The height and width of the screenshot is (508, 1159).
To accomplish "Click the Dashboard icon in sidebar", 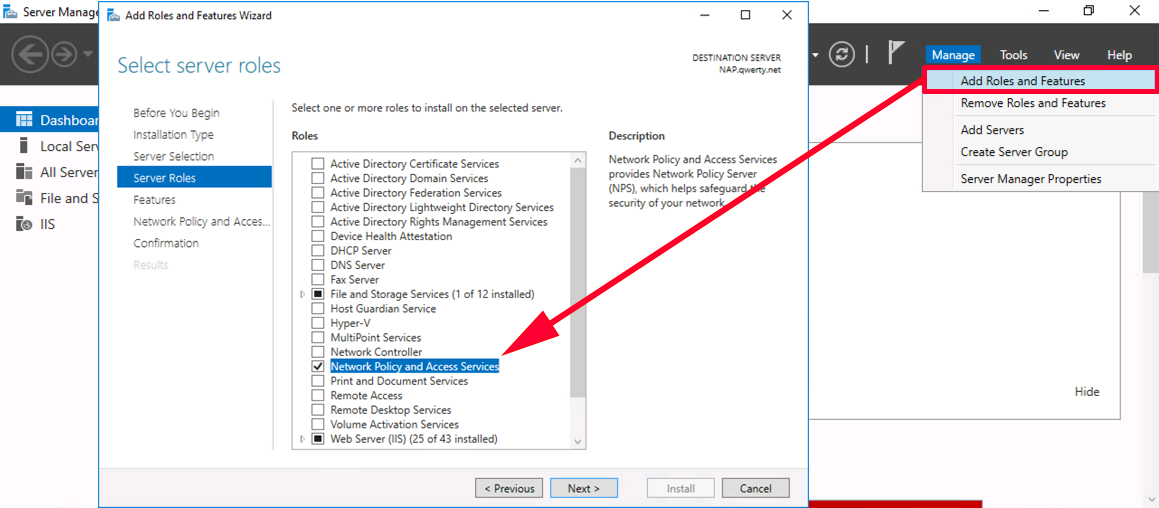I will coord(24,120).
